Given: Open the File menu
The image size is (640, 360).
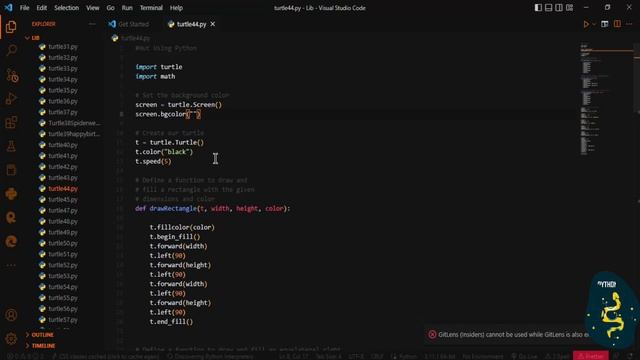Looking at the screenshot, I should click(24, 8).
